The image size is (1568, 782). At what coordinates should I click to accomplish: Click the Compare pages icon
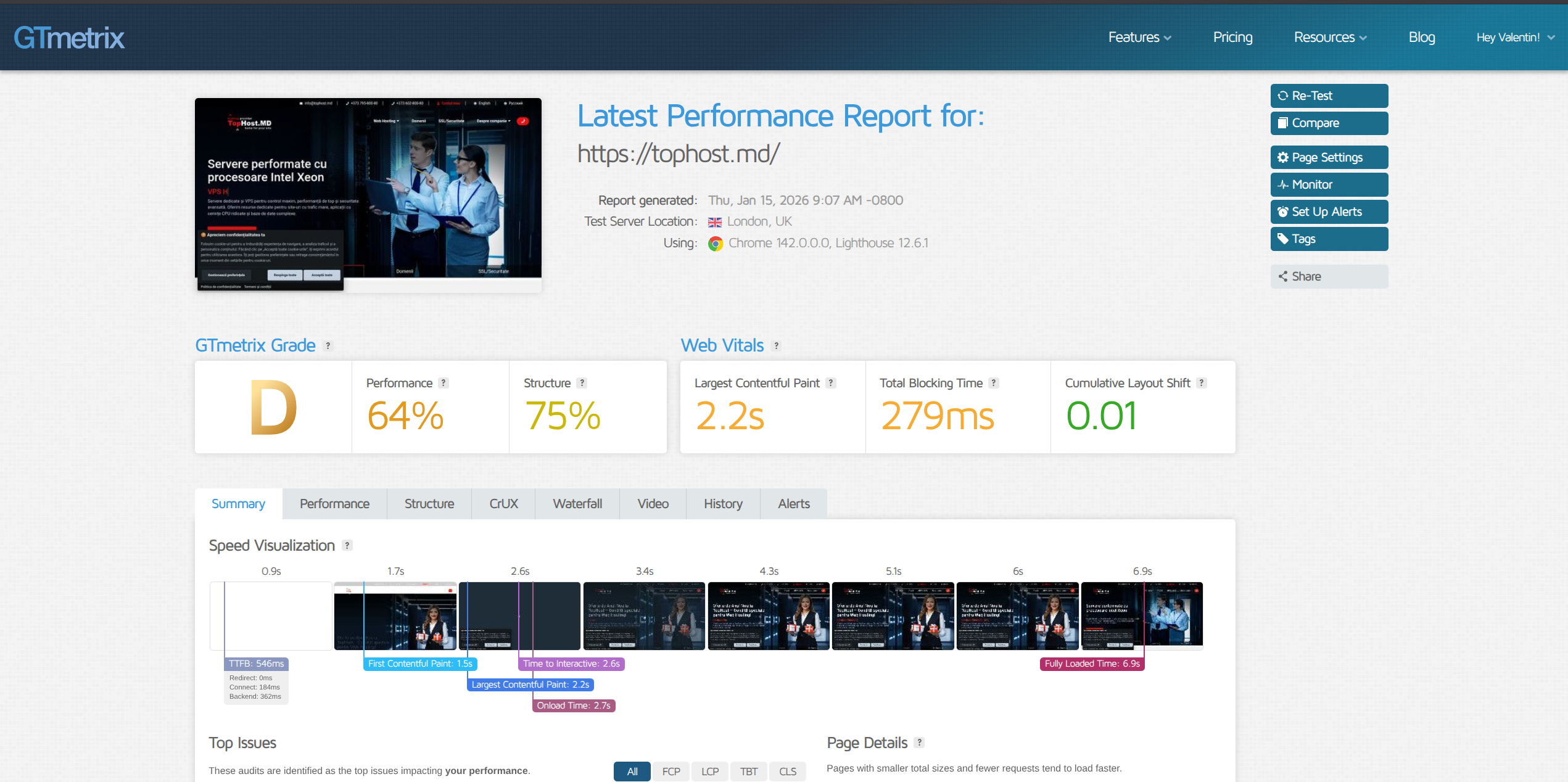point(1282,123)
